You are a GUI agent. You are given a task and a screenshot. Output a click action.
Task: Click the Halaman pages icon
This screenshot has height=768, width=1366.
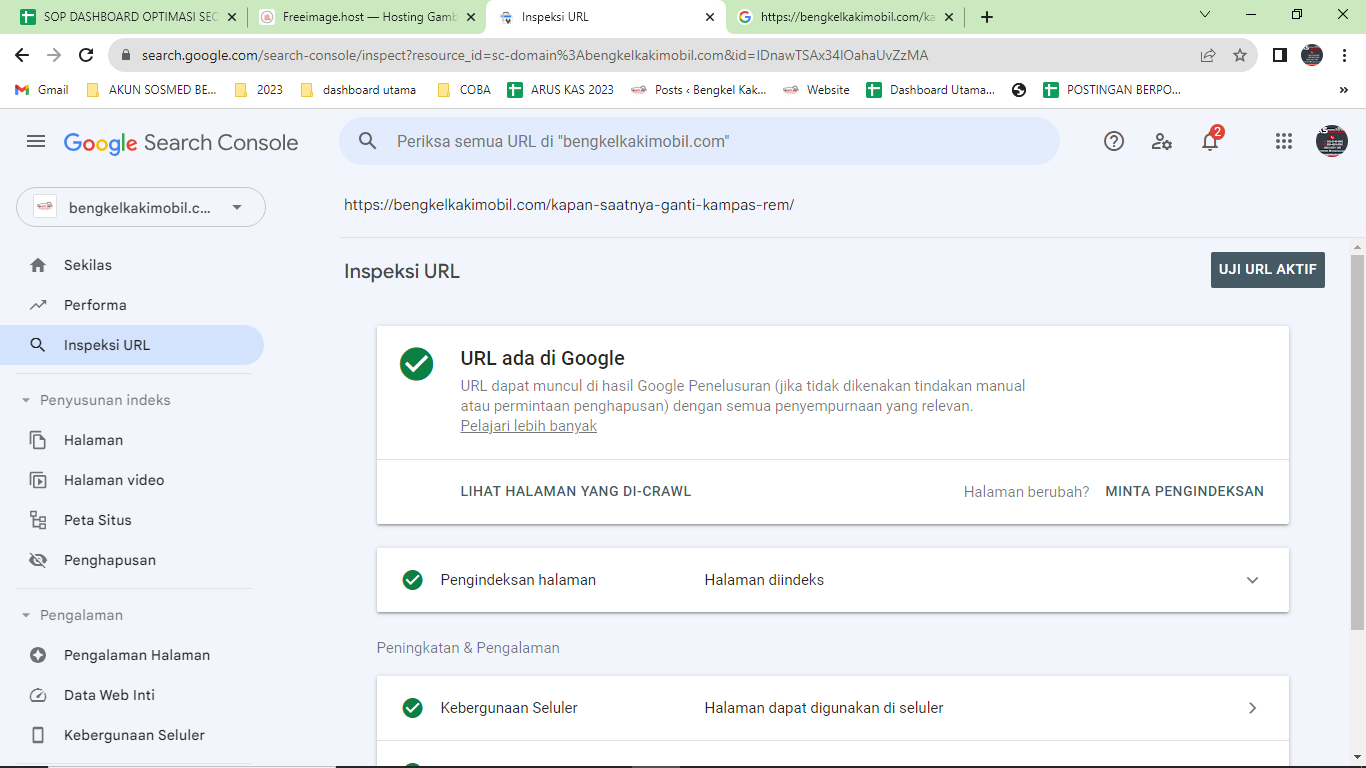(x=38, y=440)
